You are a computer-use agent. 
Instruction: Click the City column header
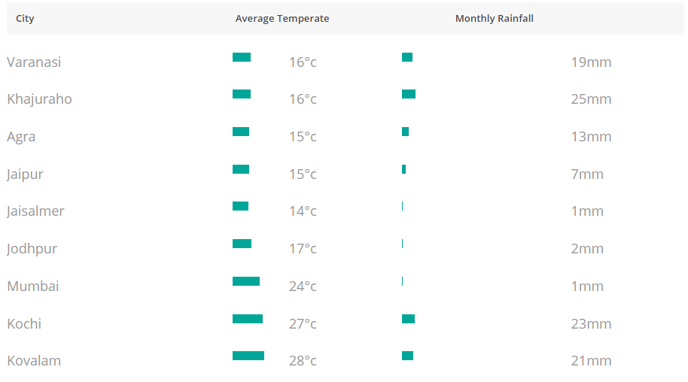point(25,18)
